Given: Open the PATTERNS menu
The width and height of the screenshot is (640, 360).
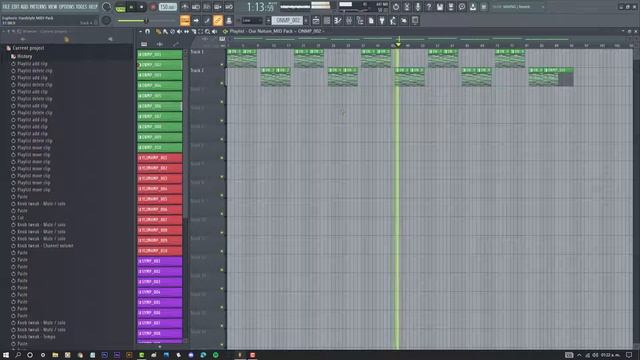Looking at the screenshot, I should tap(38, 7).
